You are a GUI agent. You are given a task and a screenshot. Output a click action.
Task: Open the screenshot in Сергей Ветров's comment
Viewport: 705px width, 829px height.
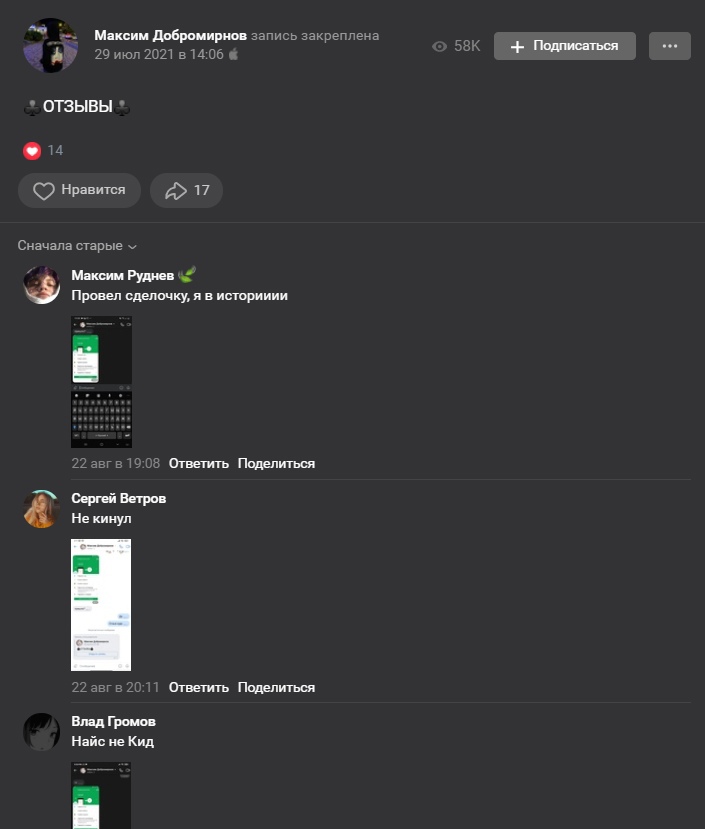tap(101, 605)
